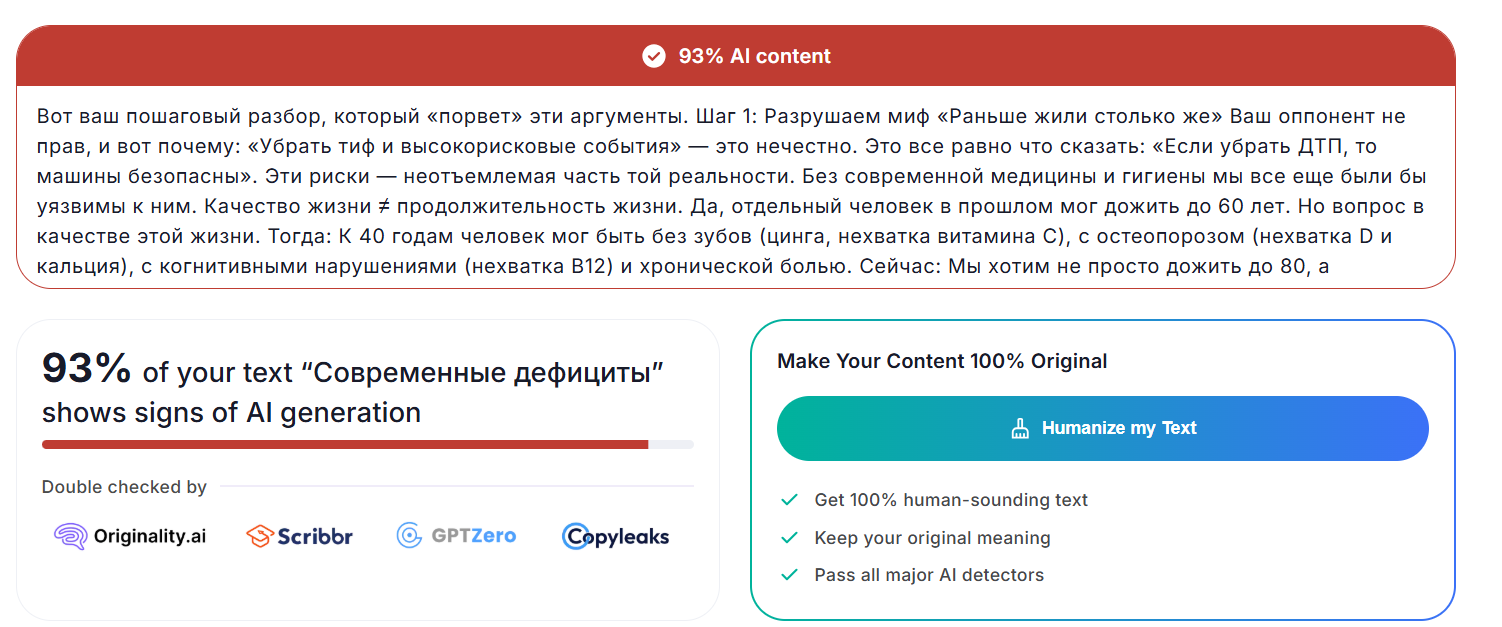Click the checkmark icon in the red header
The width and height of the screenshot is (1502, 627).
pyautogui.click(x=653, y=56)
